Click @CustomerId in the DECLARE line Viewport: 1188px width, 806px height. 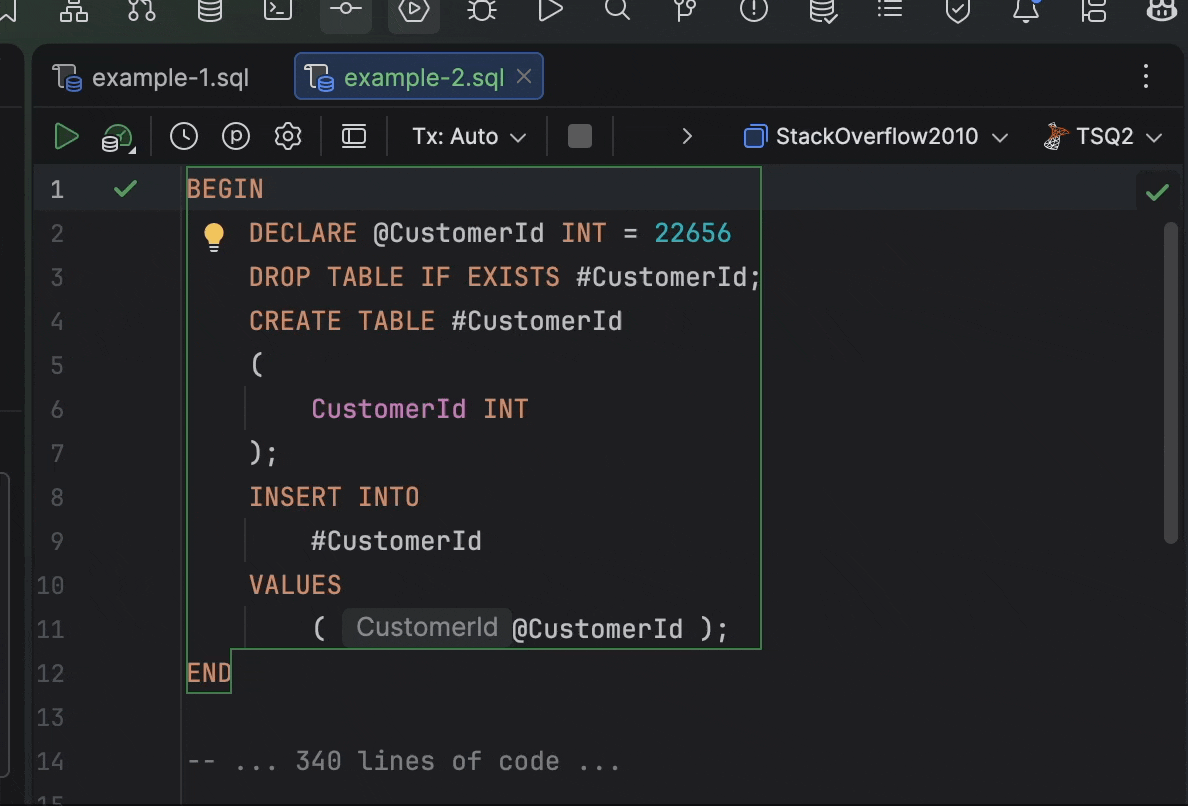(458, 233)
